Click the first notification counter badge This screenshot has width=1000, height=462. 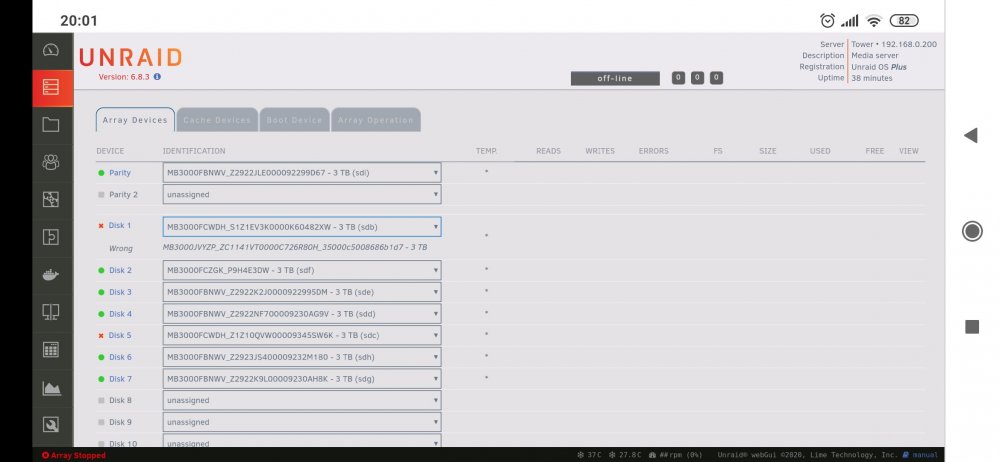679,78
